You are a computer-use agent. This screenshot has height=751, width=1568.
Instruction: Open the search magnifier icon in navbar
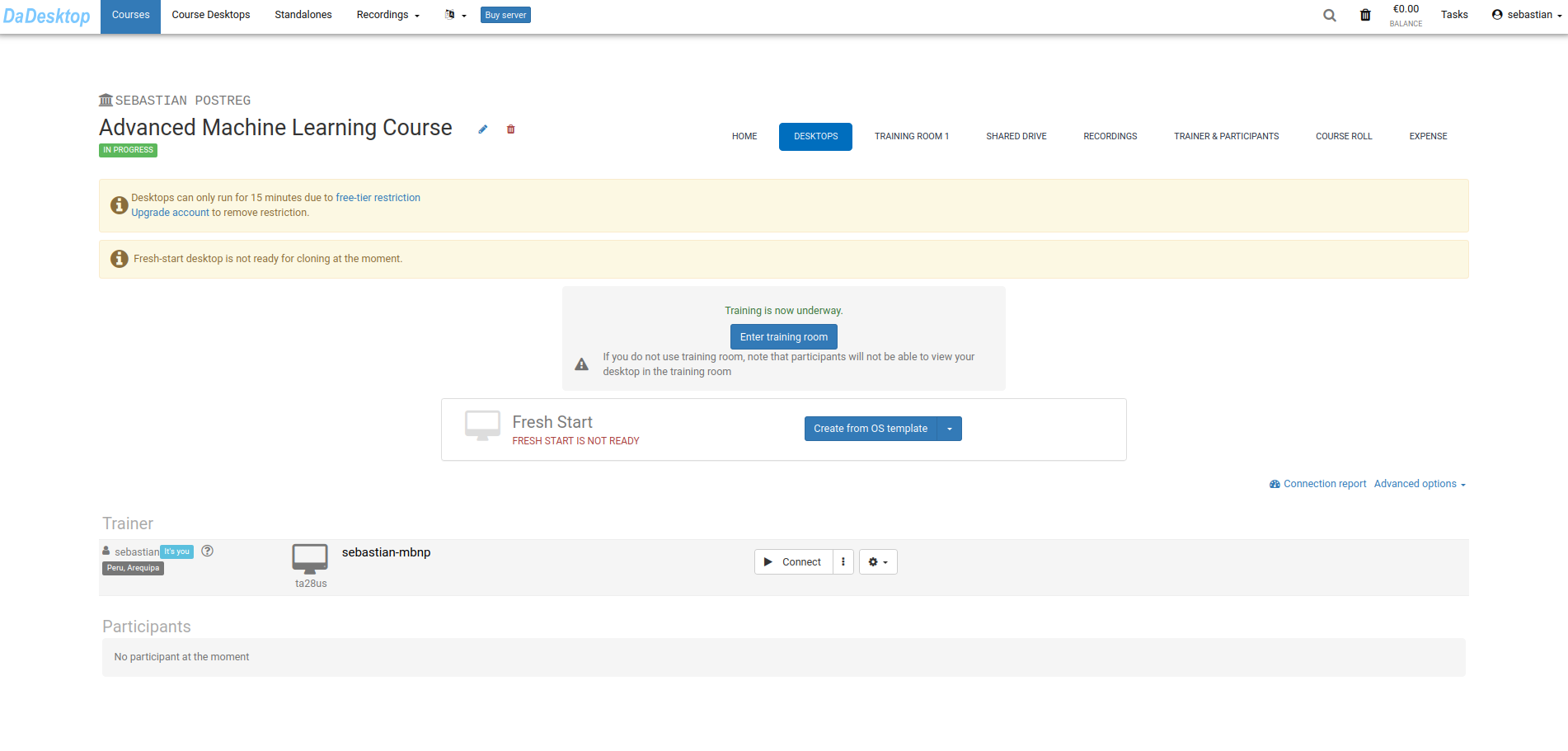[x=1329, y=16]
